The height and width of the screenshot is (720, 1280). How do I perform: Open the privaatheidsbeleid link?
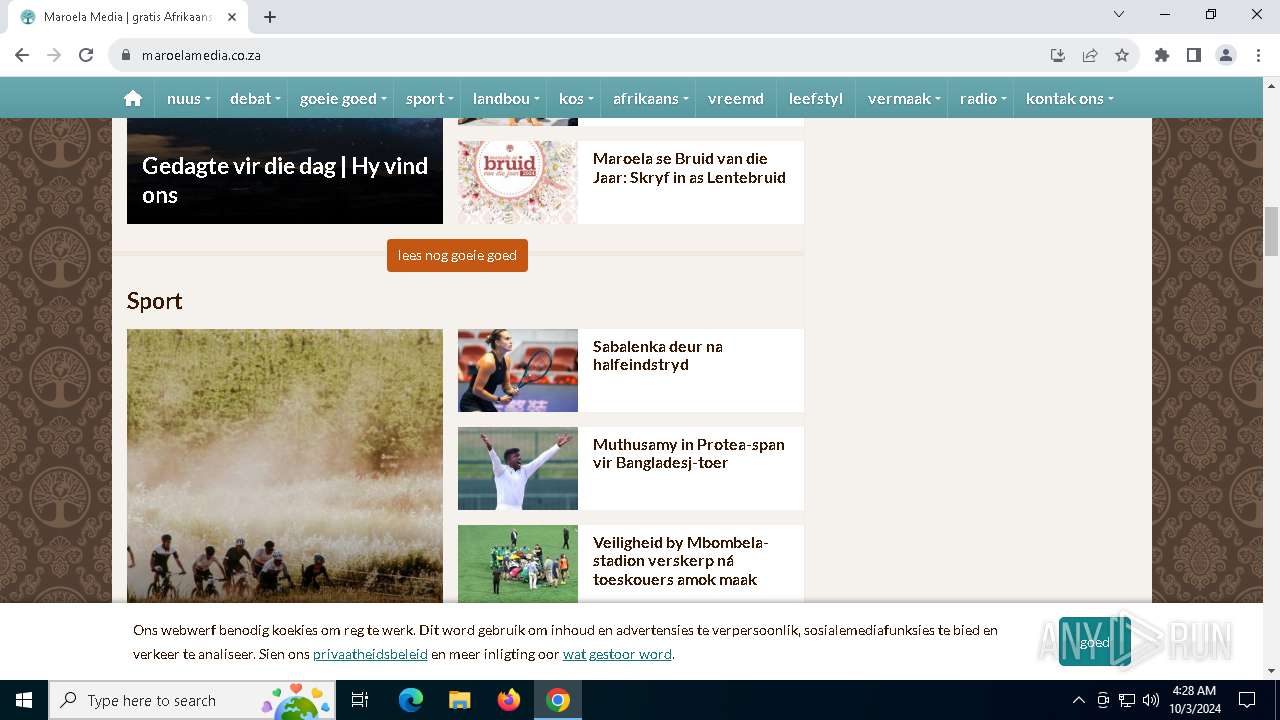(370, 654)
